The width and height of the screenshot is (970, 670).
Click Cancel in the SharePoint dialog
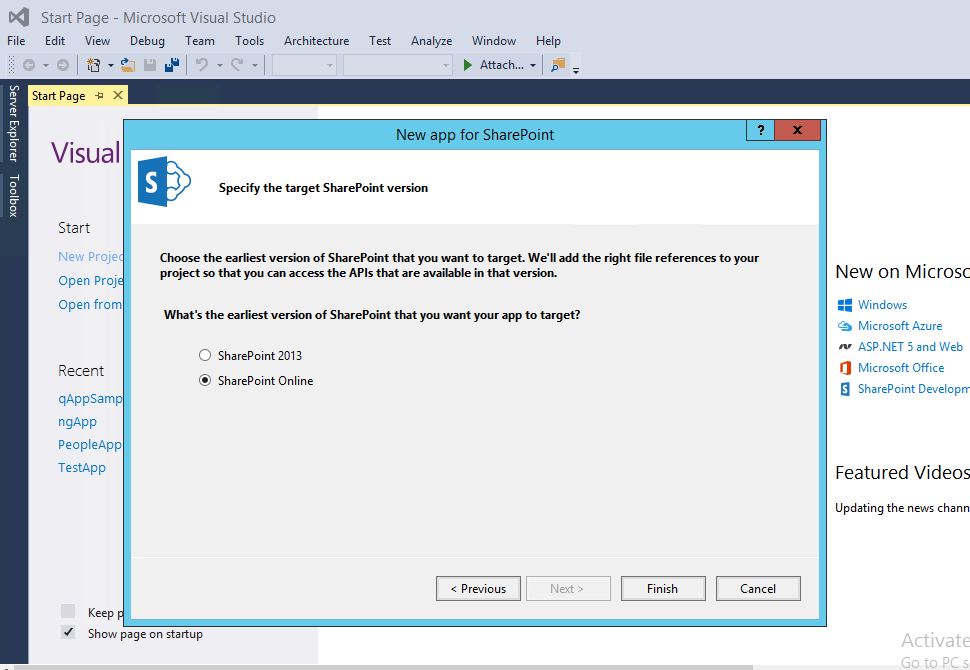click(x=758, y=588)
